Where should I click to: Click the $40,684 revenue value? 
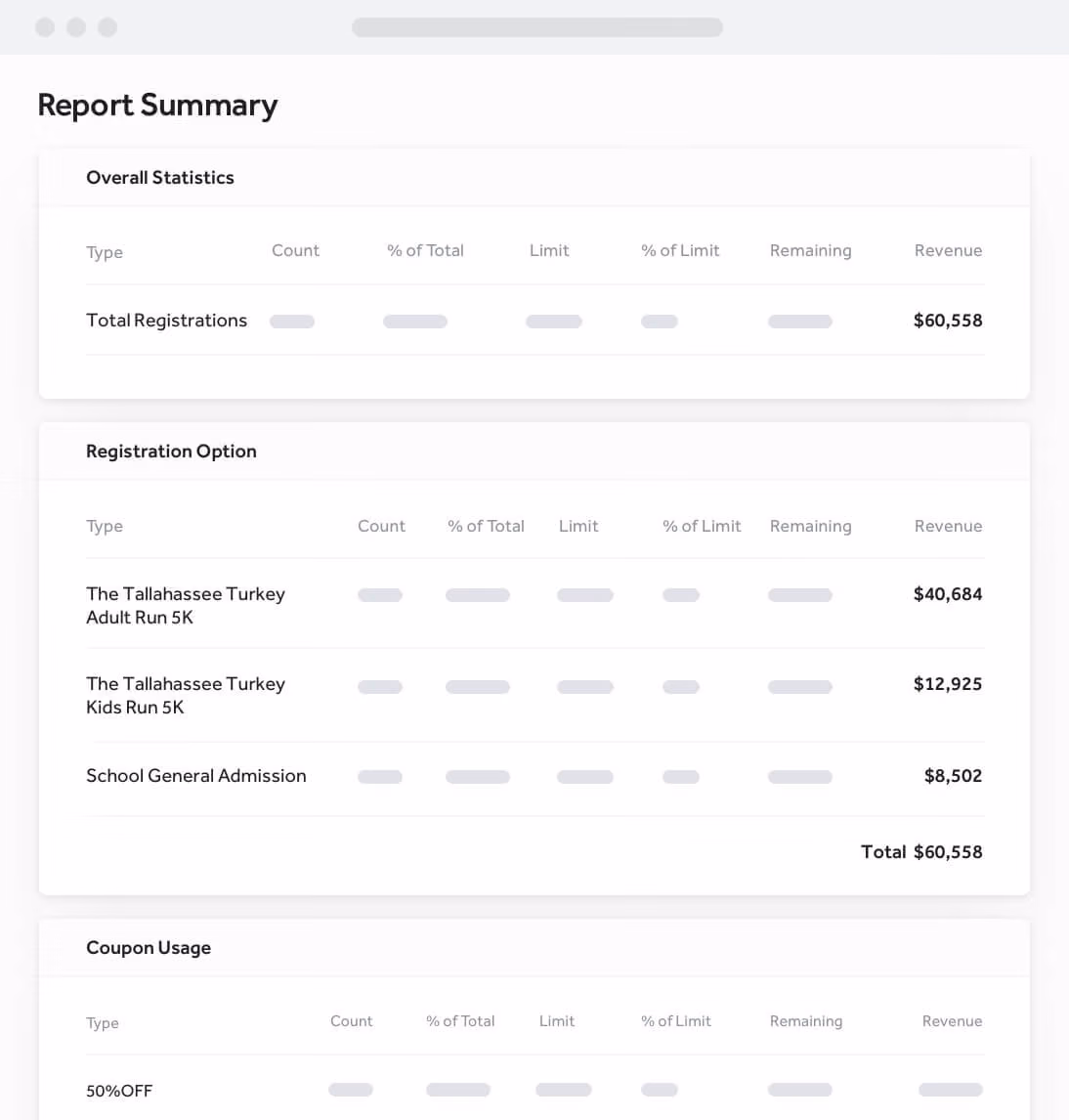(x=948, y=594)
